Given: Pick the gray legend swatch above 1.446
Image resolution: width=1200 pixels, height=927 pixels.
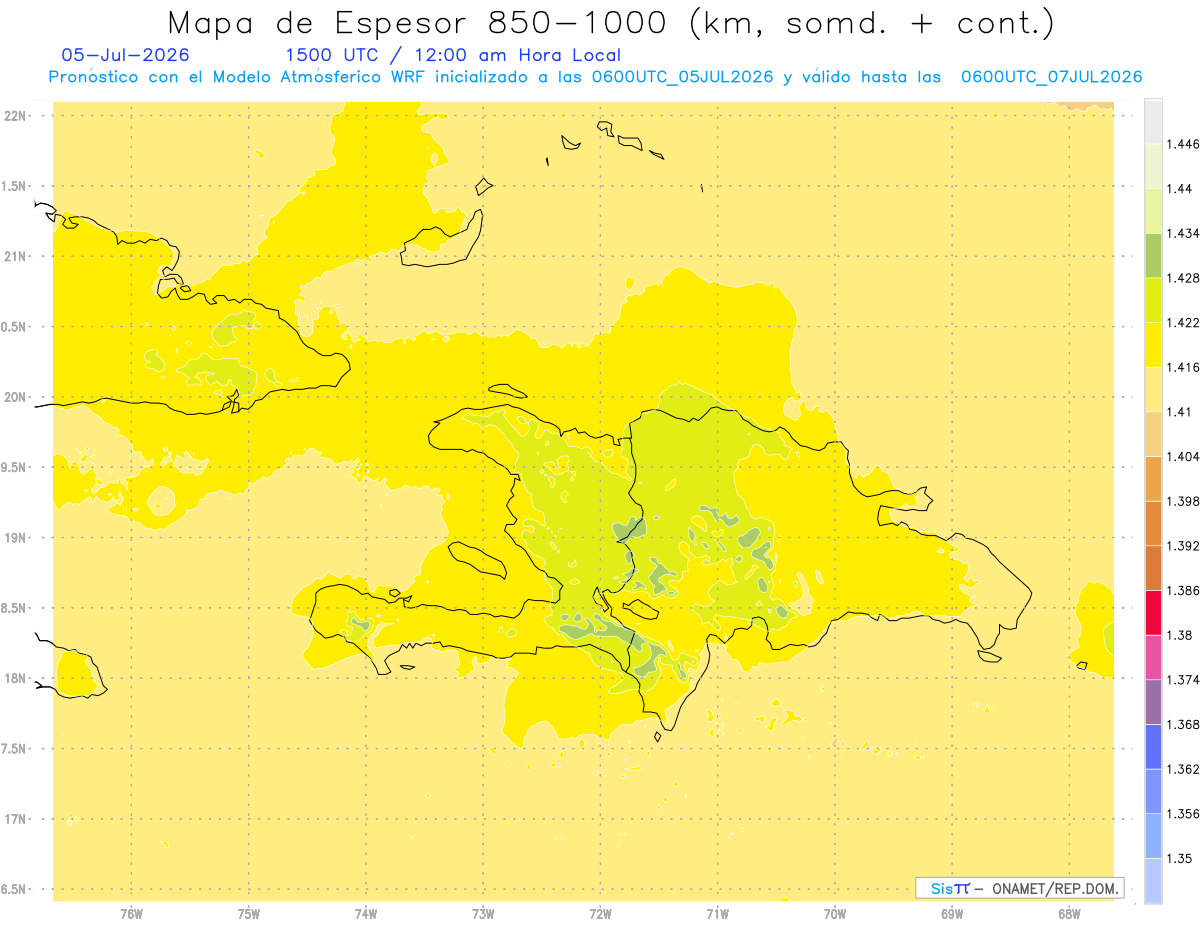Looking at the screenshot, I should coord(1153,121).
